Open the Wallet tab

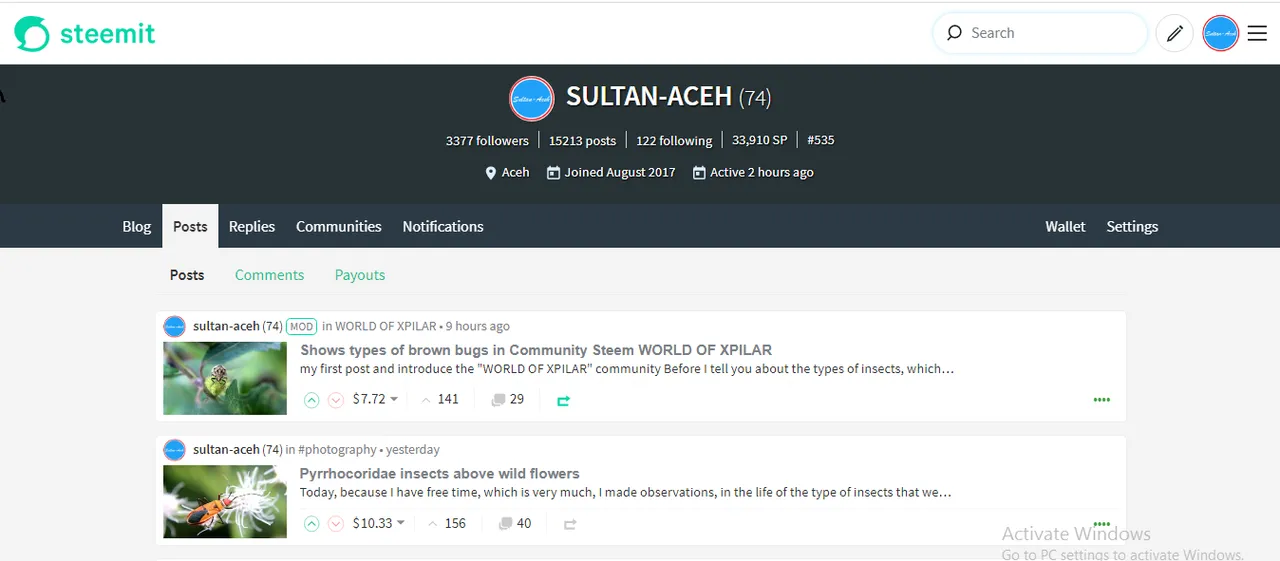click(x=1065, y=227)
